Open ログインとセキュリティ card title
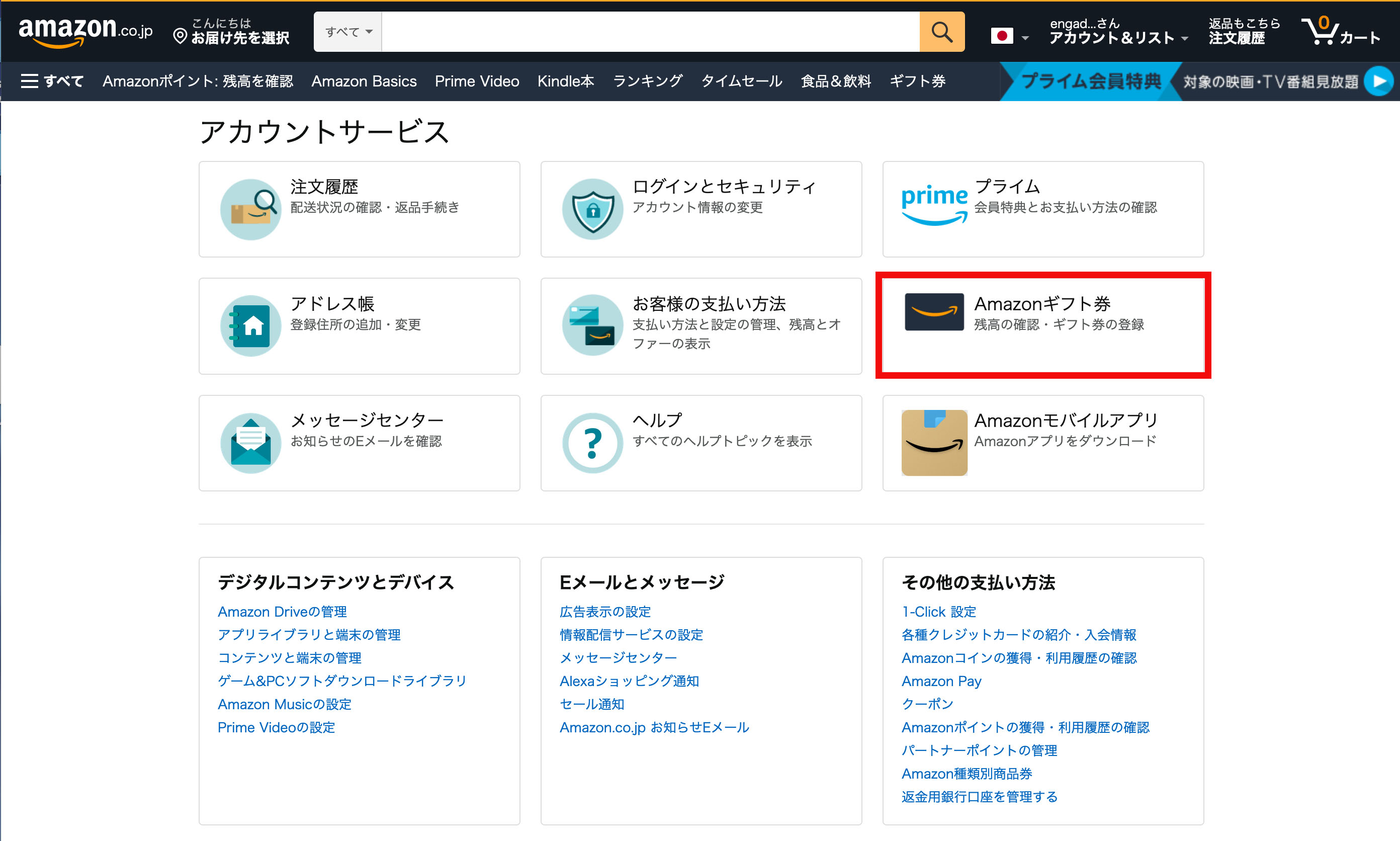The image size is (1400, 841). click(x=724, y=187)
